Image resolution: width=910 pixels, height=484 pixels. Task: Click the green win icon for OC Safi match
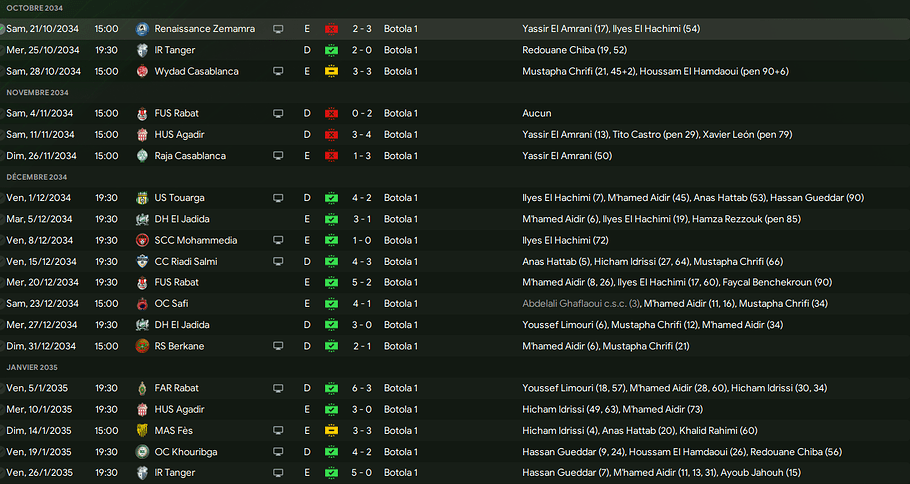tap(331, 303)
